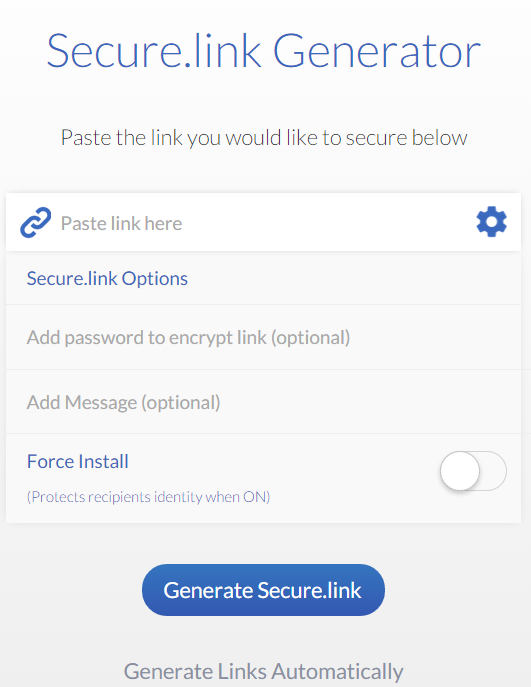The height and width of the screenshot is (687, 531).
Task: Click the empty track of Force Install switch
Action: pyautogui.click(x=493, y=471)
